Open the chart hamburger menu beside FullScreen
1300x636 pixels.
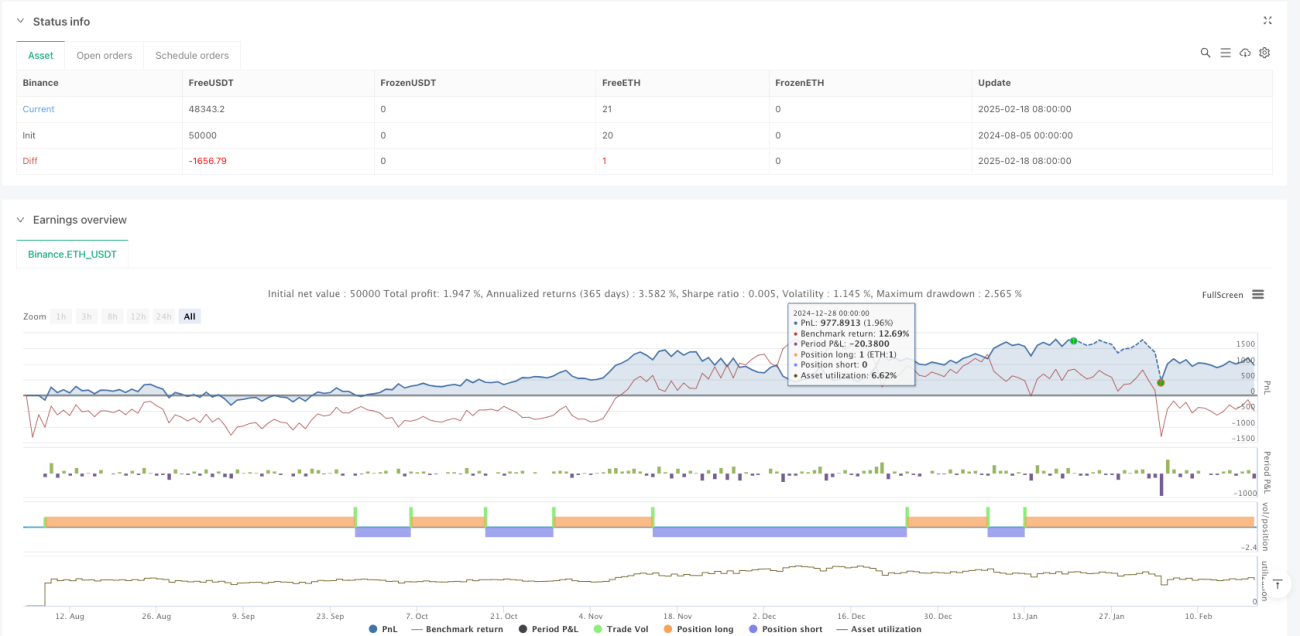pyautogui.click(x=1258, y=294)
